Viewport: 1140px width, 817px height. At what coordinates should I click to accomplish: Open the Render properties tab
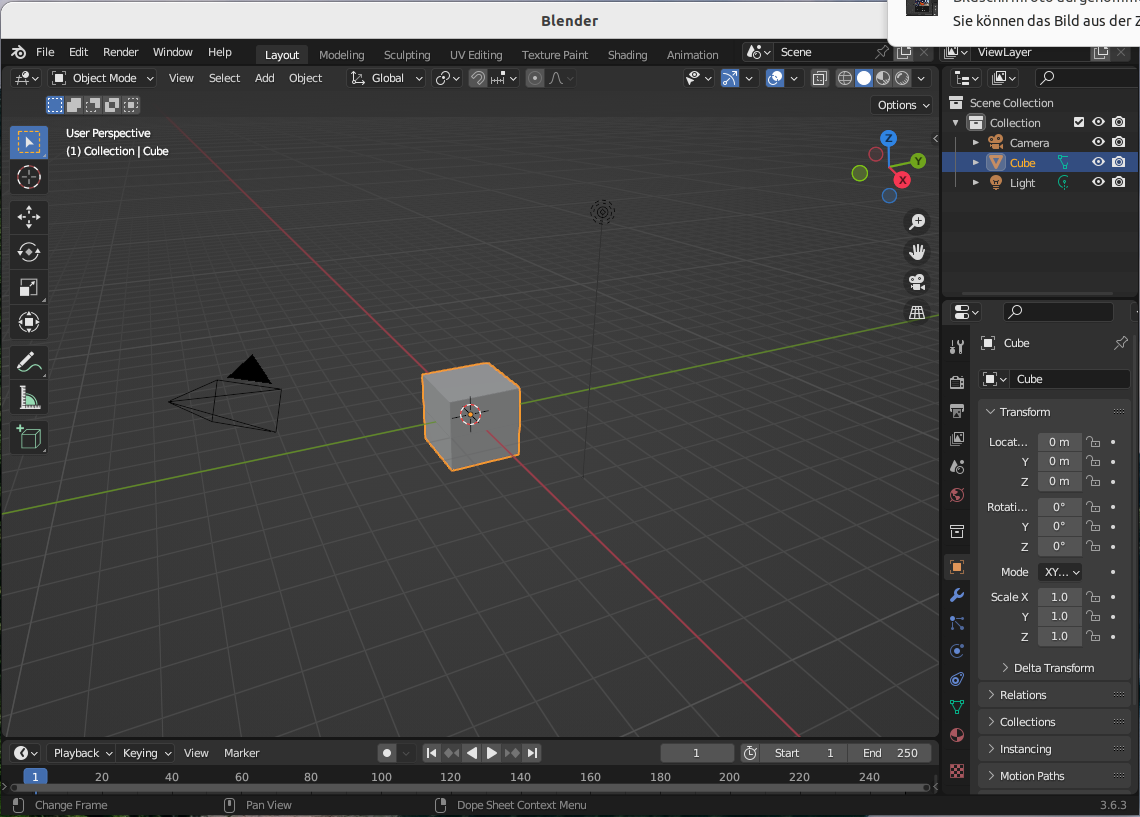tap(957, 382)
